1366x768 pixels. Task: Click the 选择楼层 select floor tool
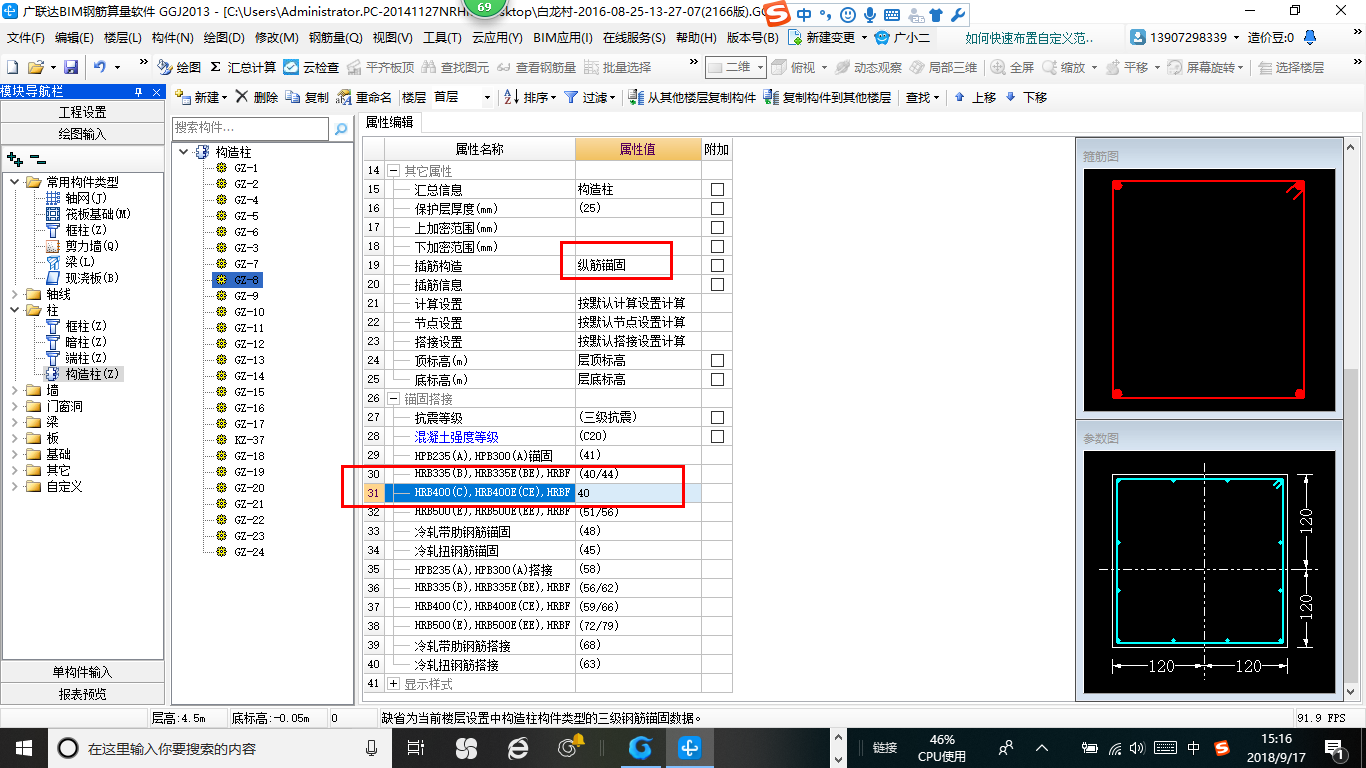[x=1290, y=67]
